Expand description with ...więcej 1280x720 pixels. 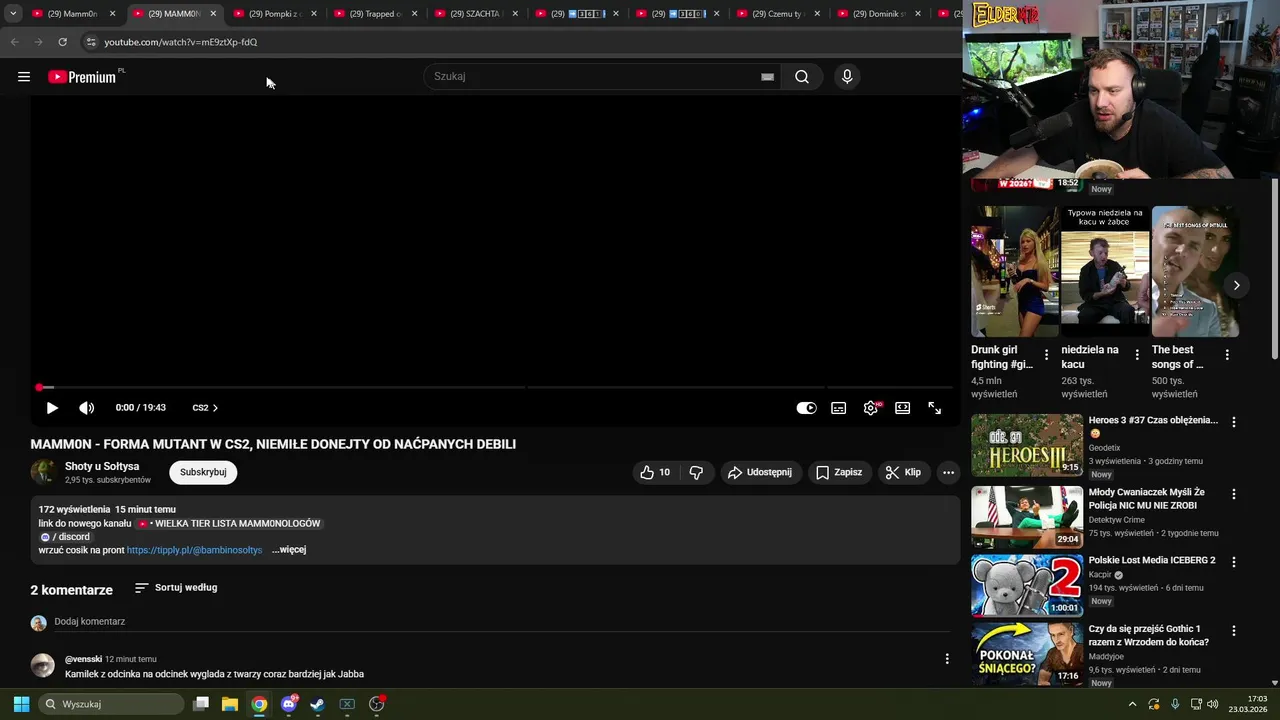[x=289, y=550]
